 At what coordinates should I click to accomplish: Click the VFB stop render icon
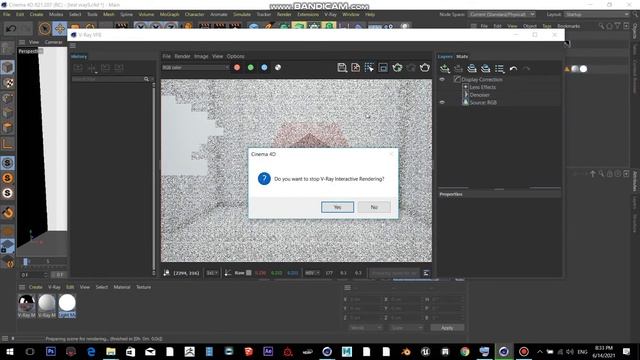(411, 68)
